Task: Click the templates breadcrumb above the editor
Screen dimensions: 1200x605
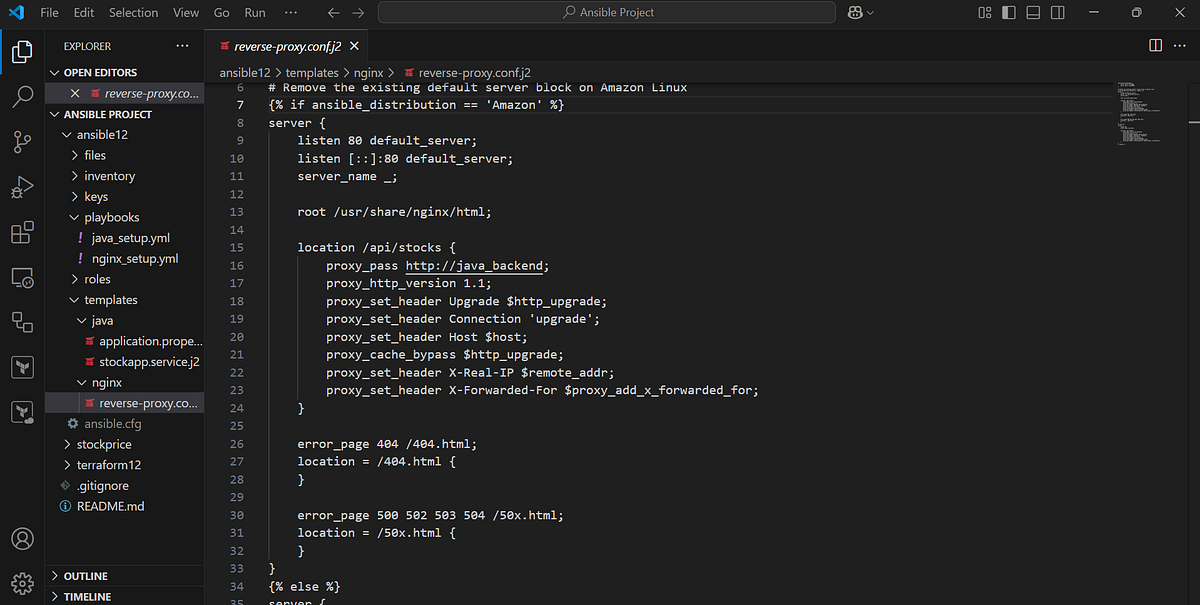Action: pos(312,72)
